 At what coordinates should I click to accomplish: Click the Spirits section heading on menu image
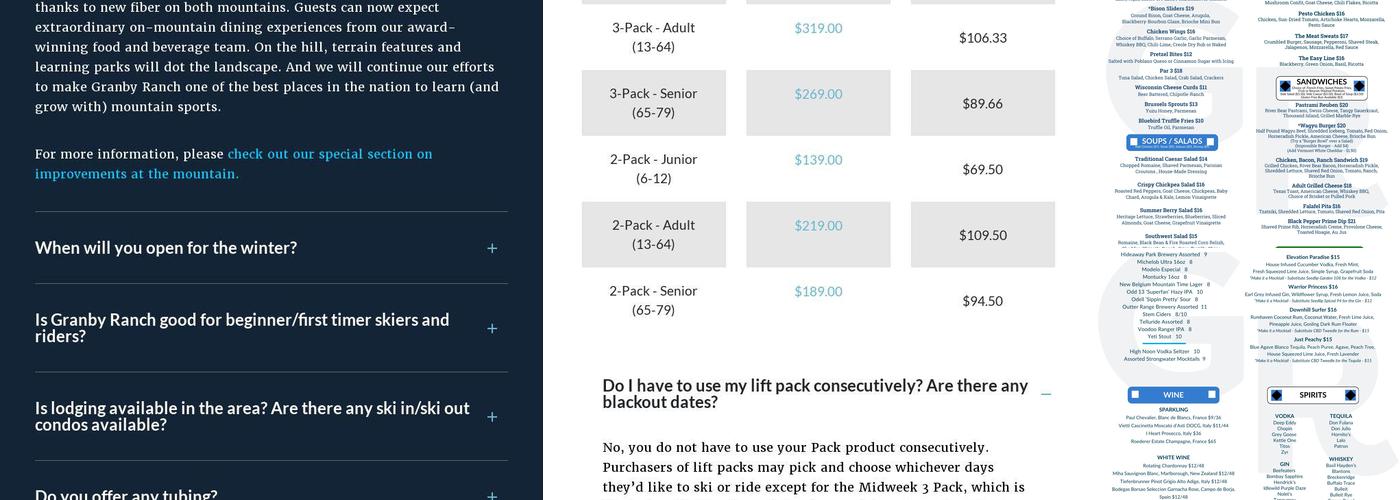coord(1312,395)
